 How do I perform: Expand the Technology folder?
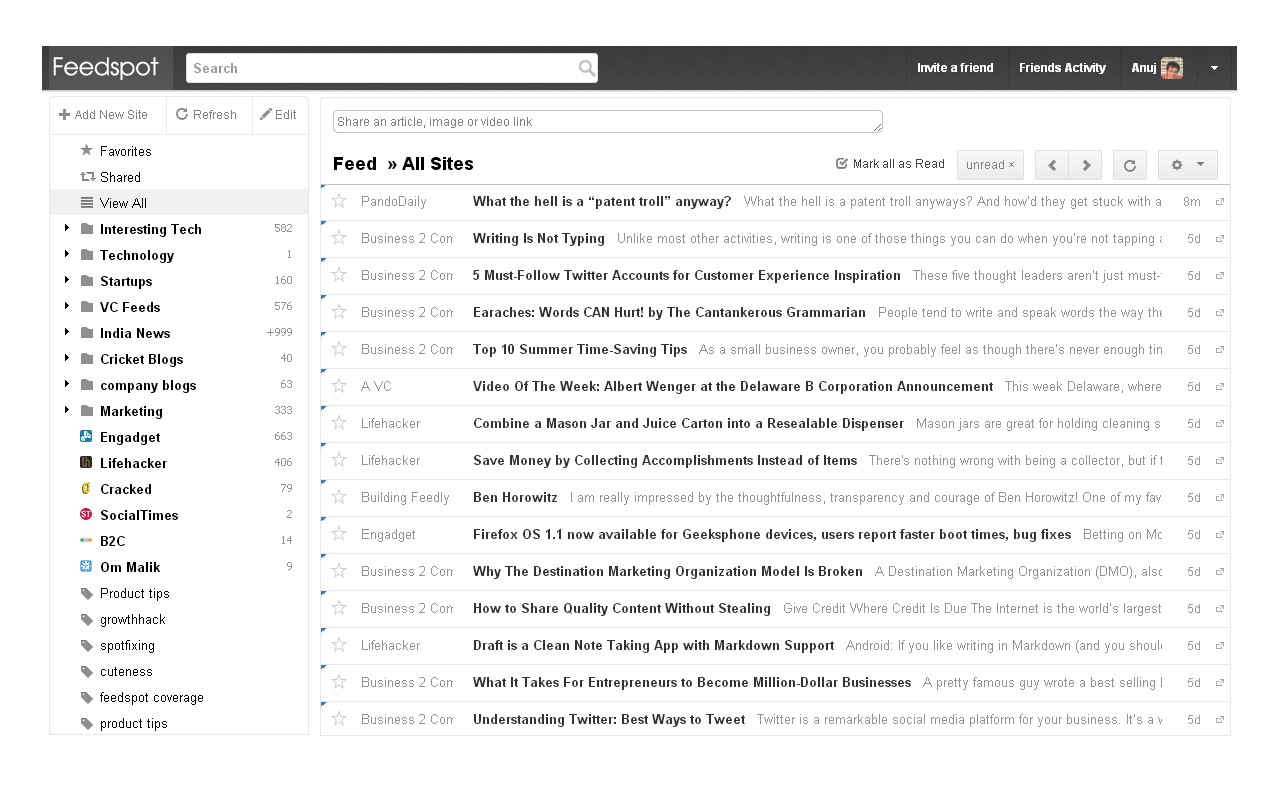(67, 254)
